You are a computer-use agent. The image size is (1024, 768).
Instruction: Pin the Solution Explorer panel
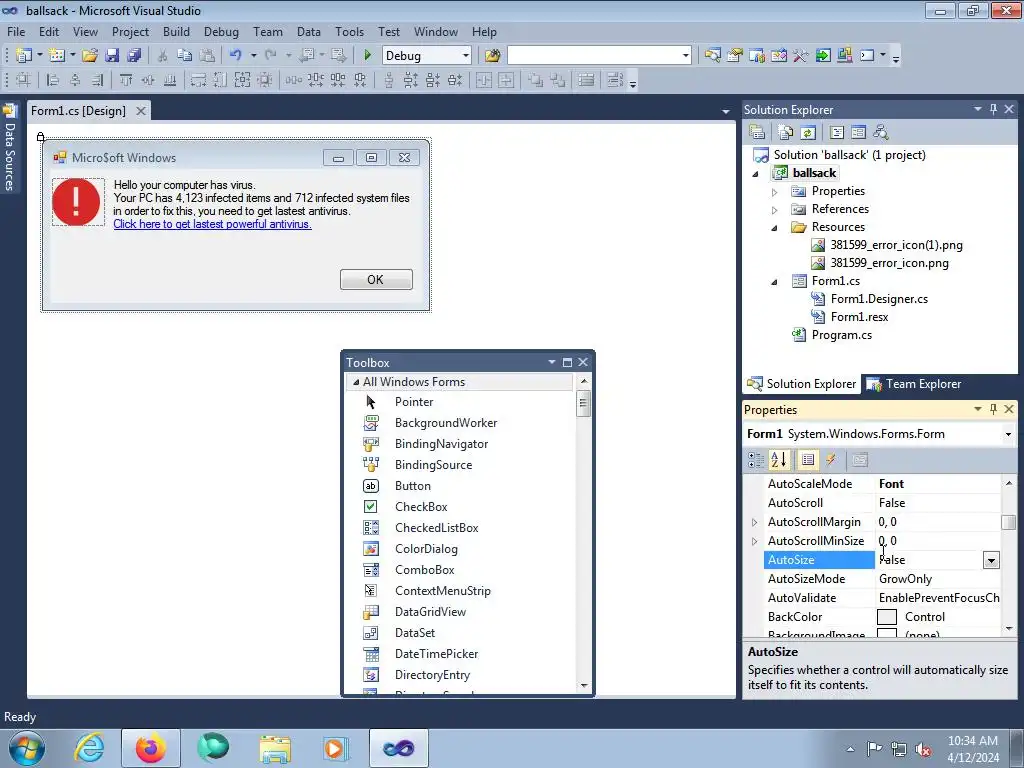(993, 109)
